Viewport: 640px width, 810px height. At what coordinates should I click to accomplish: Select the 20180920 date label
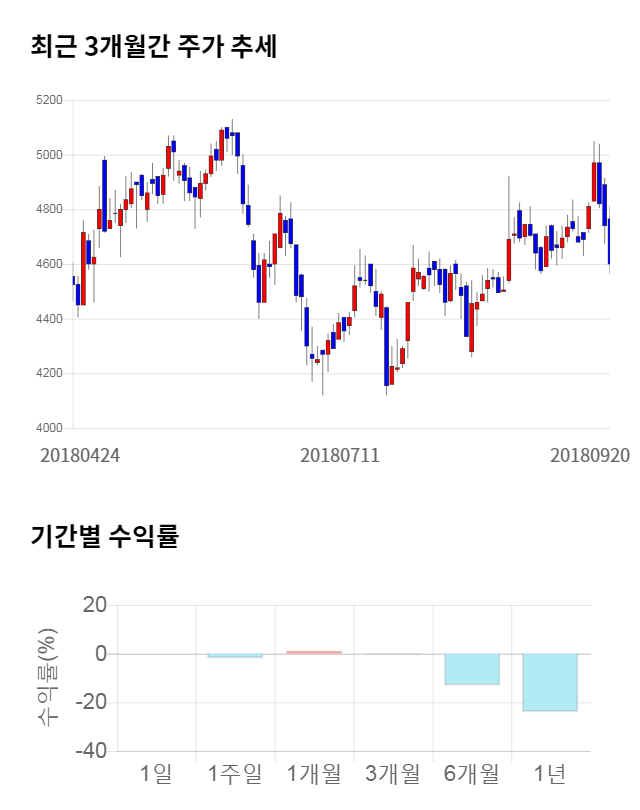click(590, 455)
